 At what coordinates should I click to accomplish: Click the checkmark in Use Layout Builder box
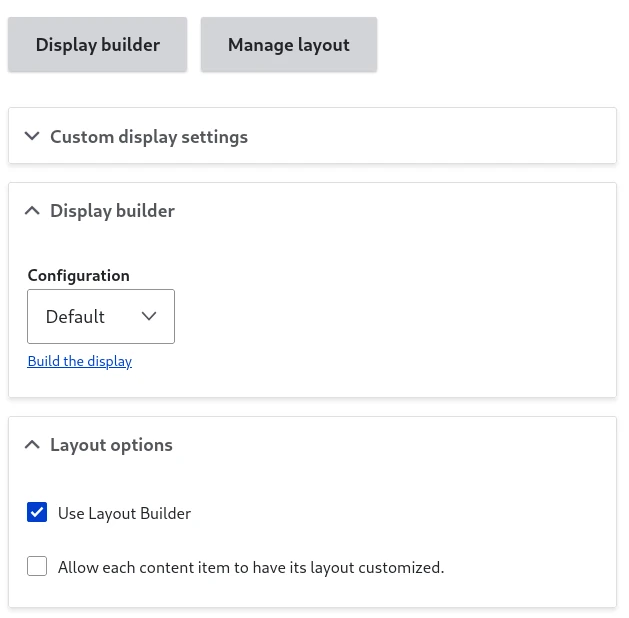(37, 512)
